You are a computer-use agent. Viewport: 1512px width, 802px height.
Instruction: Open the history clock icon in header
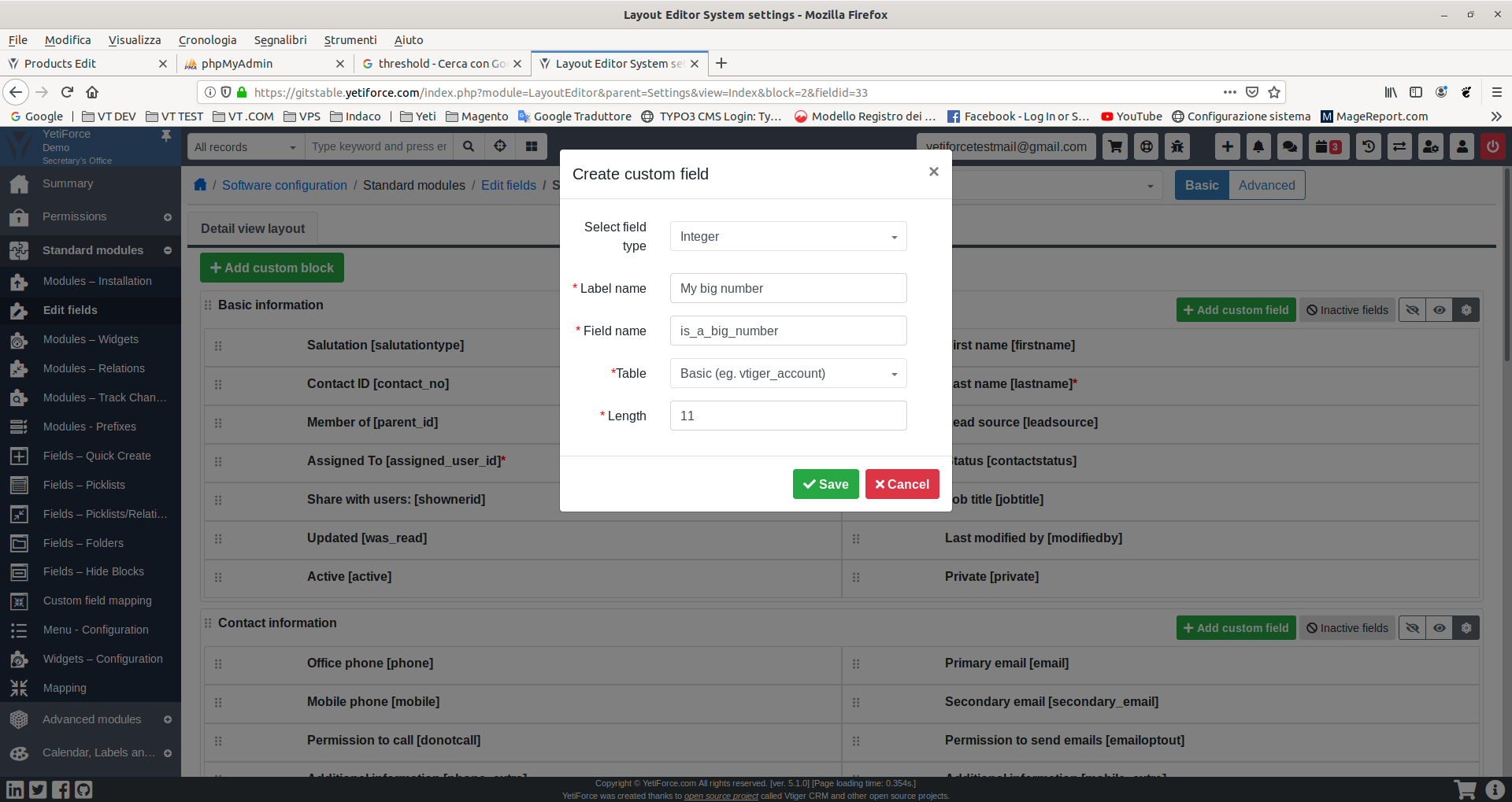point(1369,146)
